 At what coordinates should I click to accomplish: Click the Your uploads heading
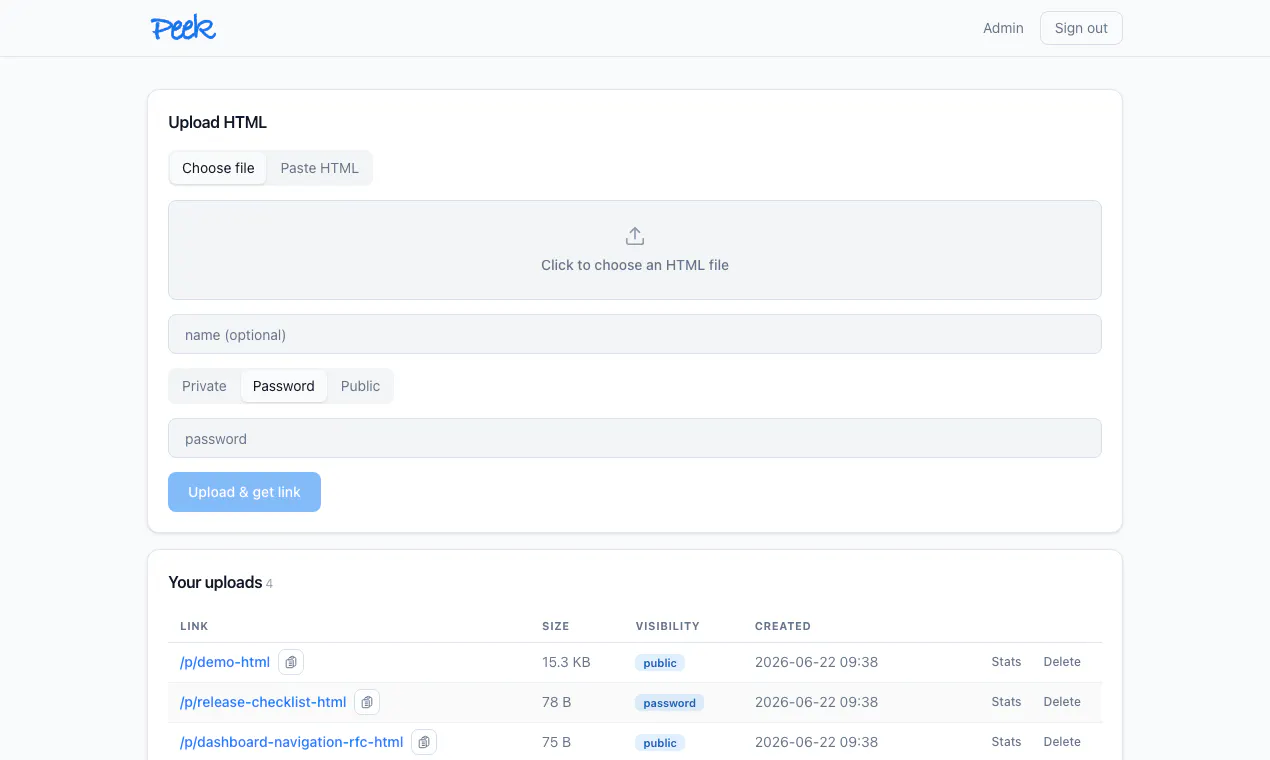point(215,582)
